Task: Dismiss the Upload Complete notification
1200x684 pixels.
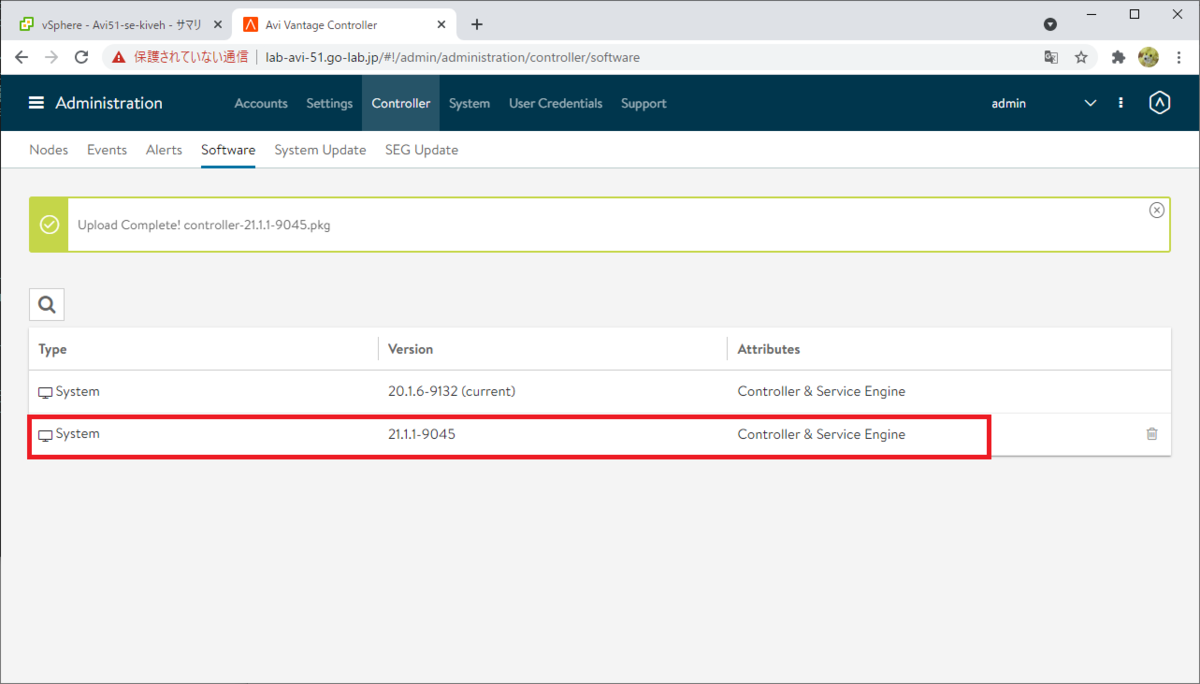Action: pyautogui.click(x=1157, y=210)
